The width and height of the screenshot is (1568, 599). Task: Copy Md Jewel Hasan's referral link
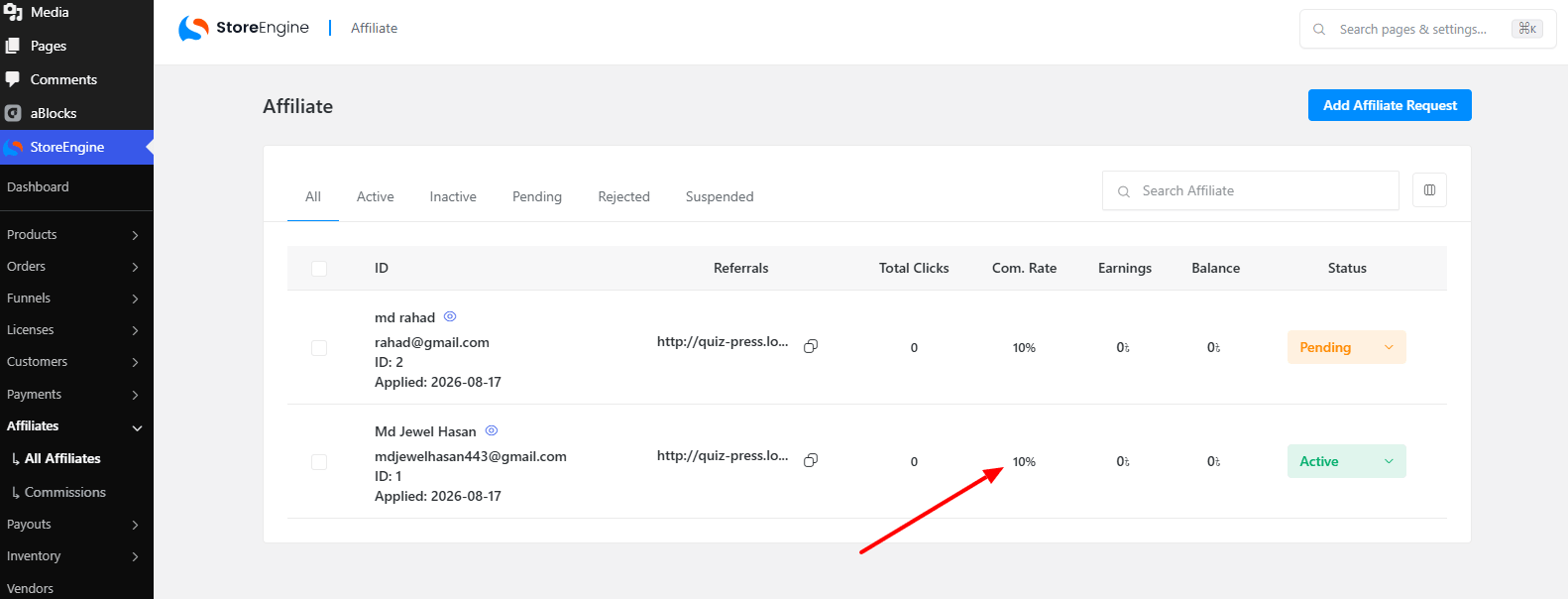tap(811, 460)
